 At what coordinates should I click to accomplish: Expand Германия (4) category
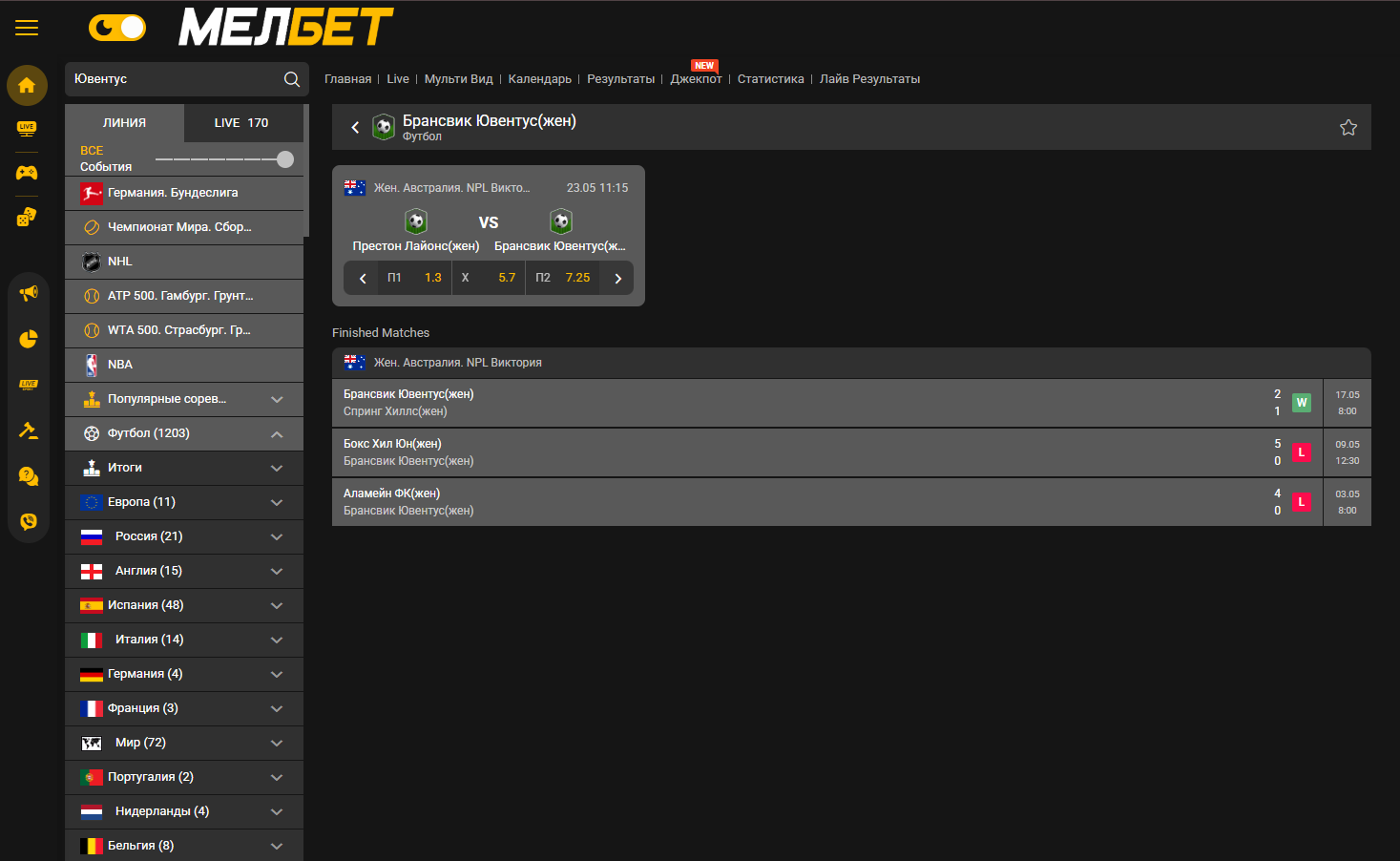(184, 674)
